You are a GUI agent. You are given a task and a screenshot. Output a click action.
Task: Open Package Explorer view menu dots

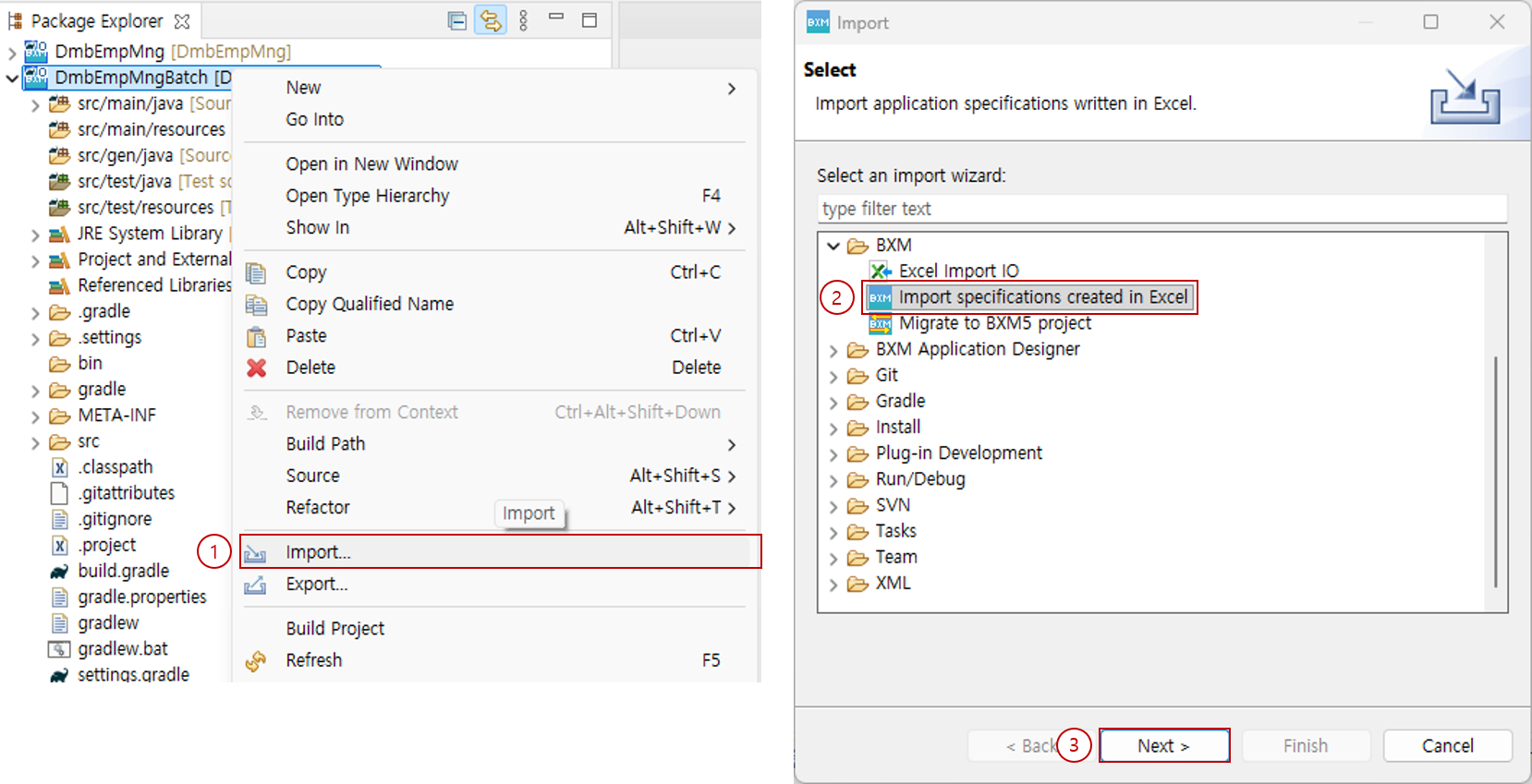(x=524, y=20)
